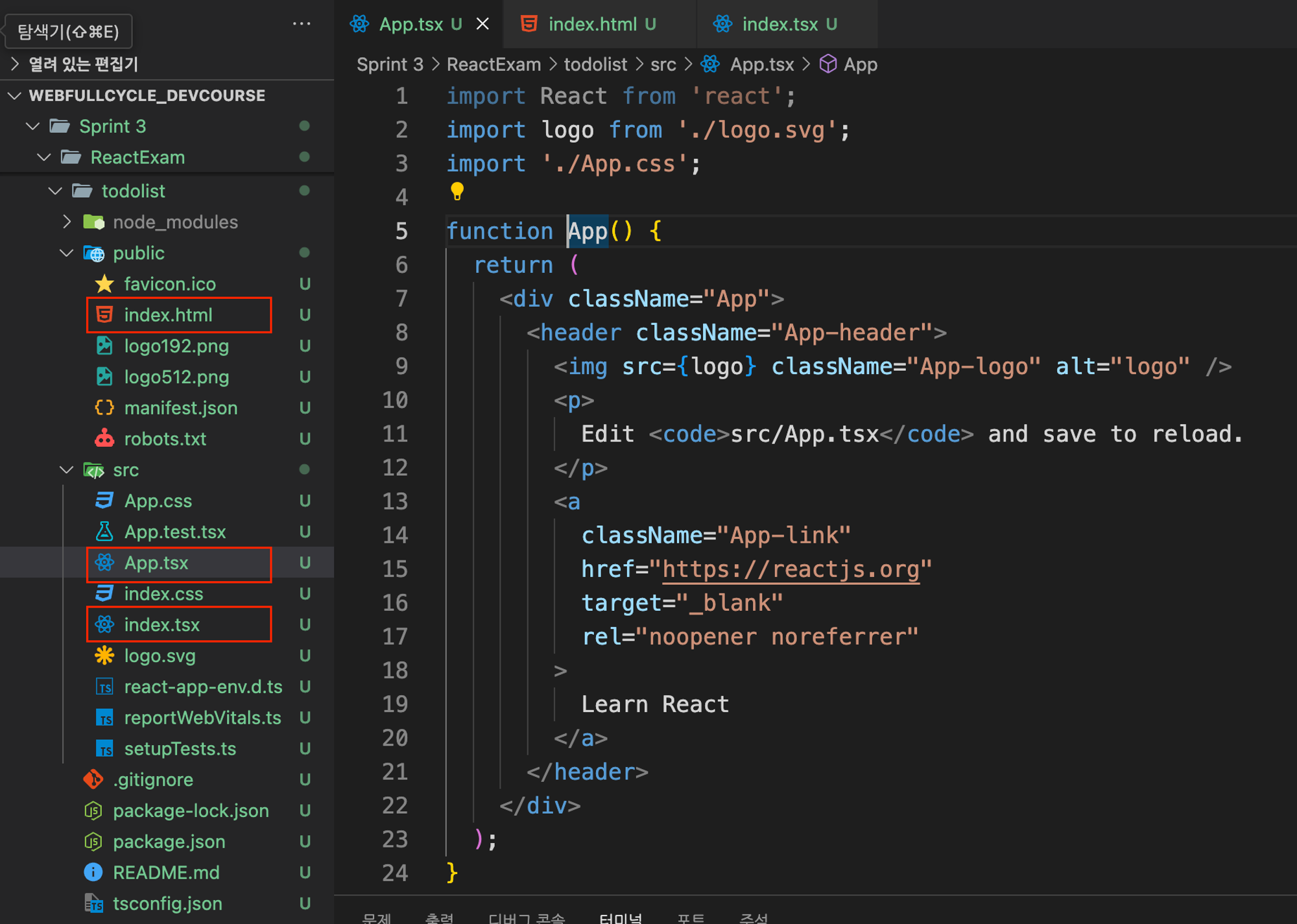Click the lightbulb quick-fix icon on line 4

point(457,191)
